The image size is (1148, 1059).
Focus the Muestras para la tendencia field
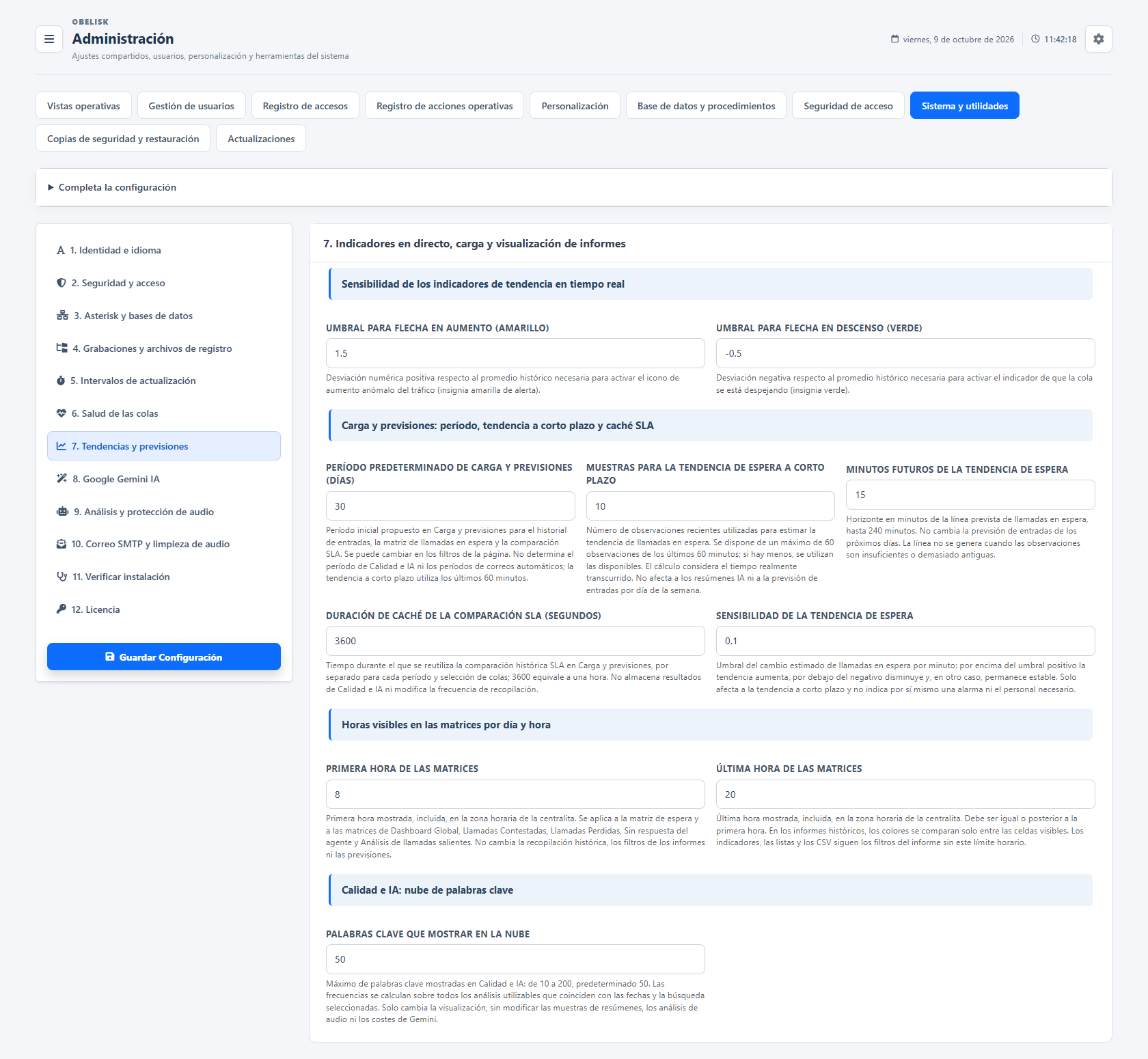(711, 506)
